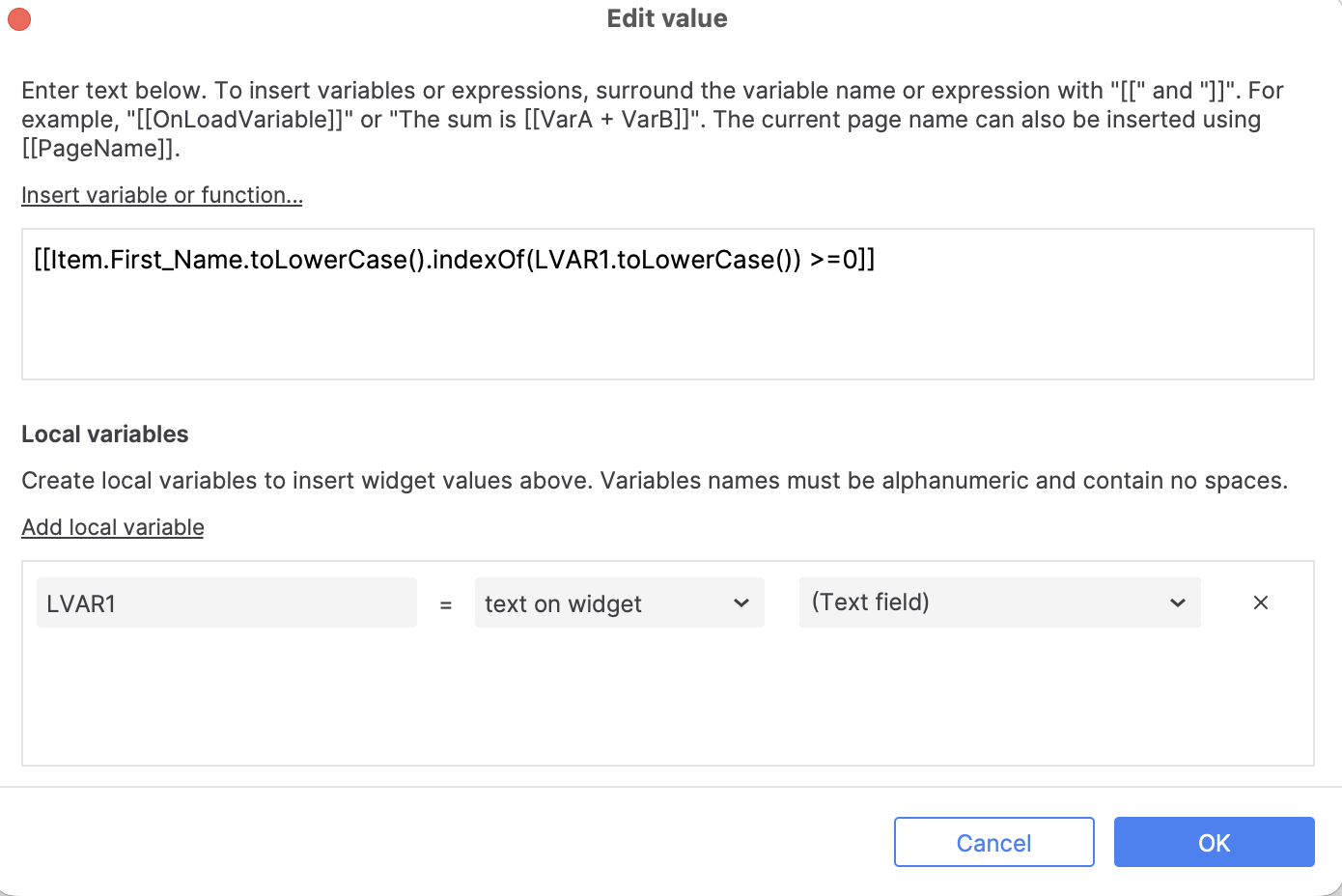
Task: Click chevron arrow on text on widget dropdown
Action: pyautogui.click(x=741, y=603)
